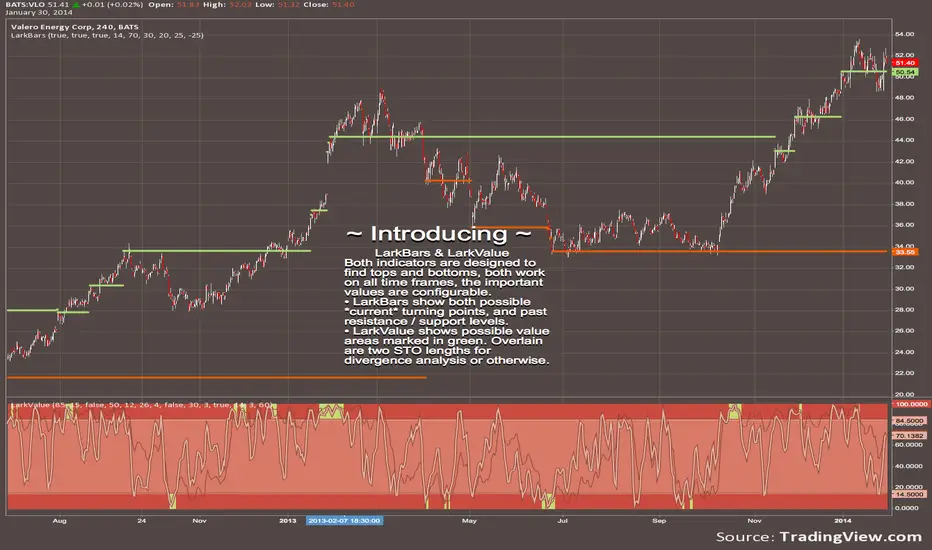This screenshot has width=932, height=550.
Task: Click the 70.1382 current indicator value label
Action: click(x=909, y=436)
